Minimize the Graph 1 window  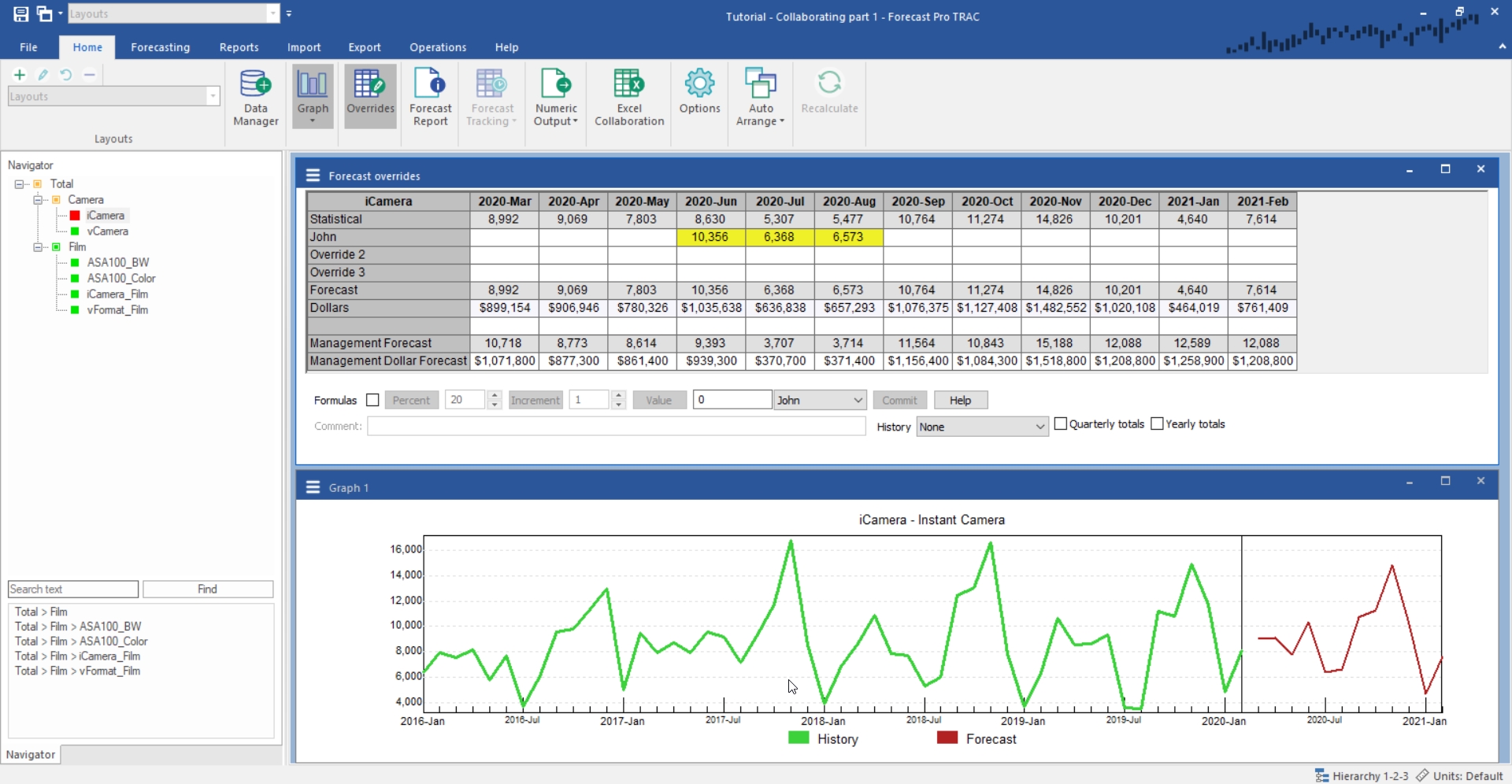[x=1410, y=481]
